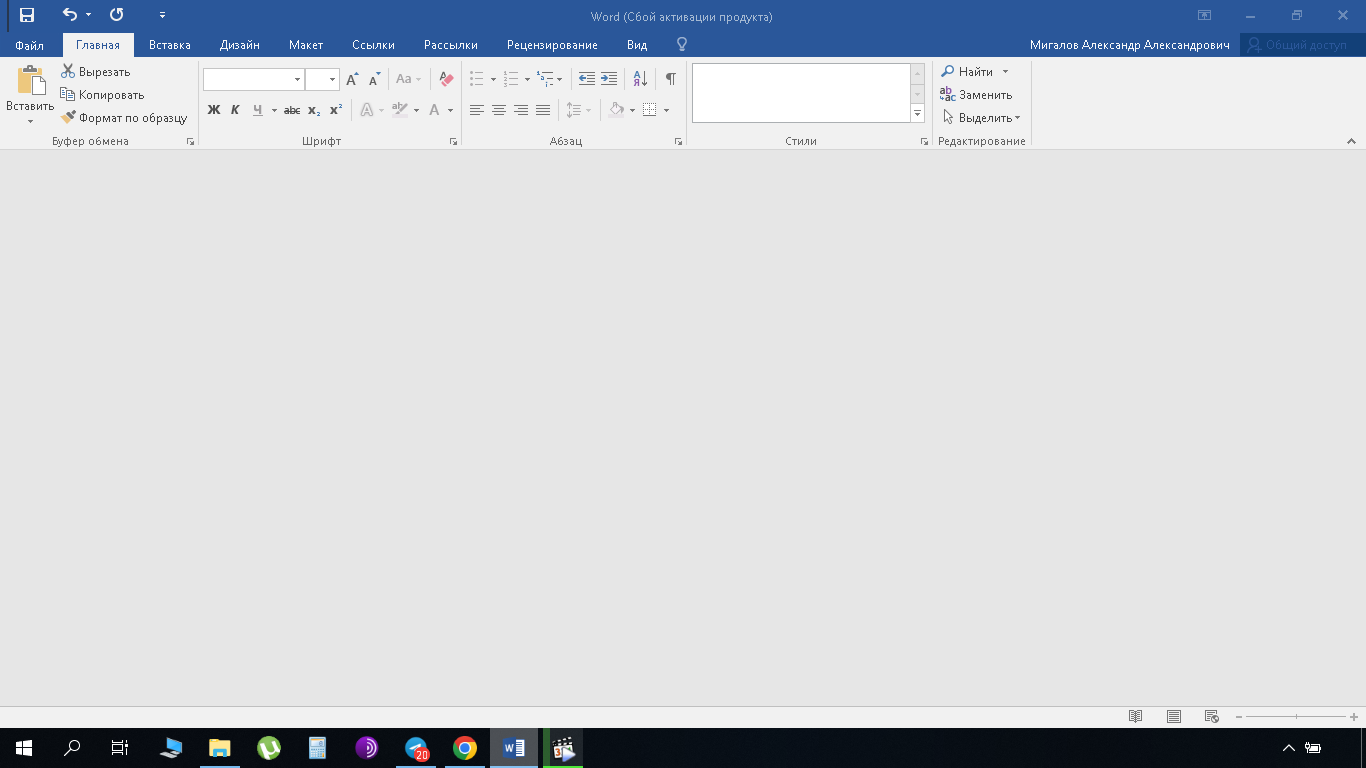Click the Subscript icon

[x=313, y=110]
